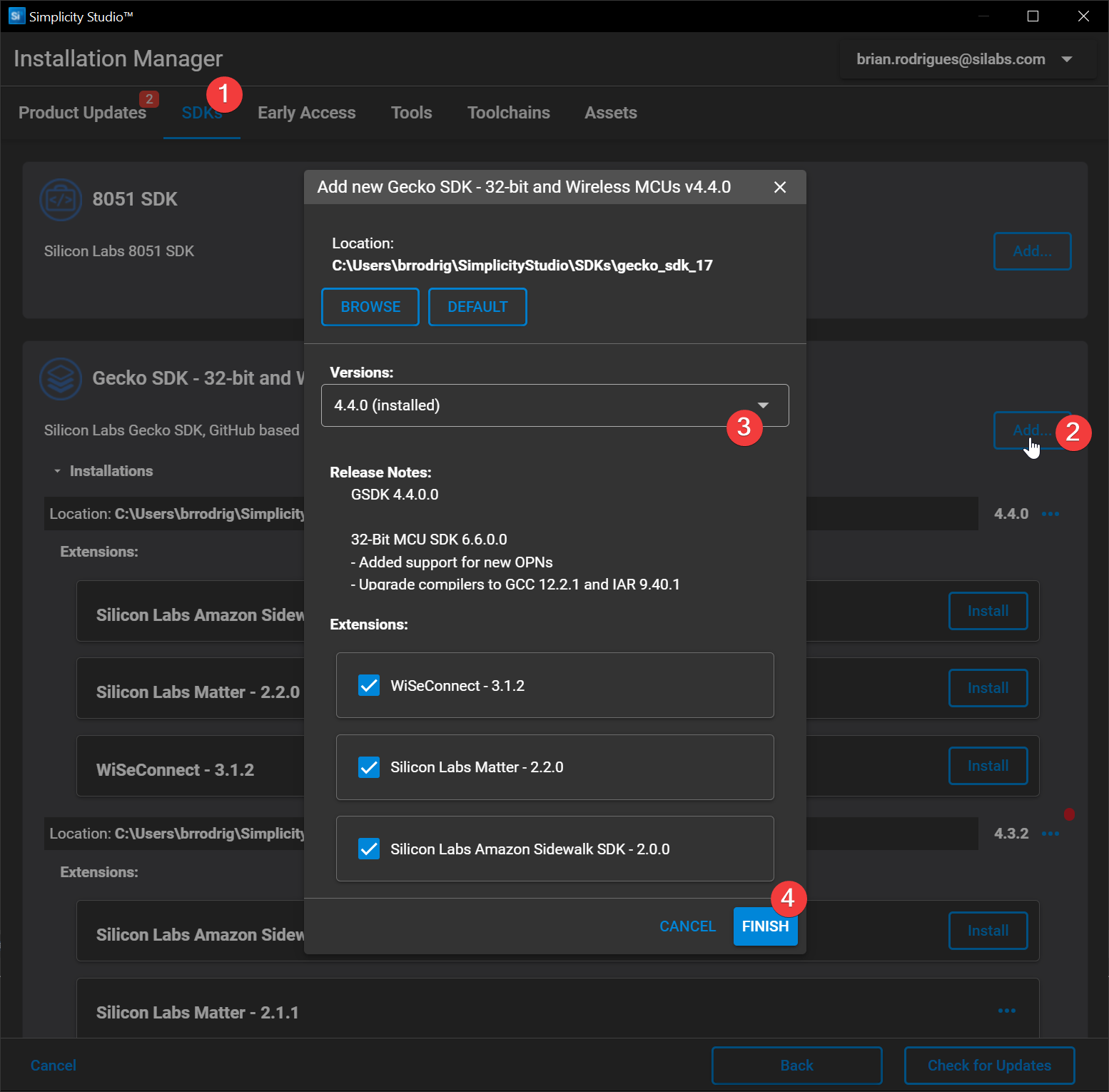Select the SDKs tab
This screenshot has height=1092, width=1109.
point(202,113)
